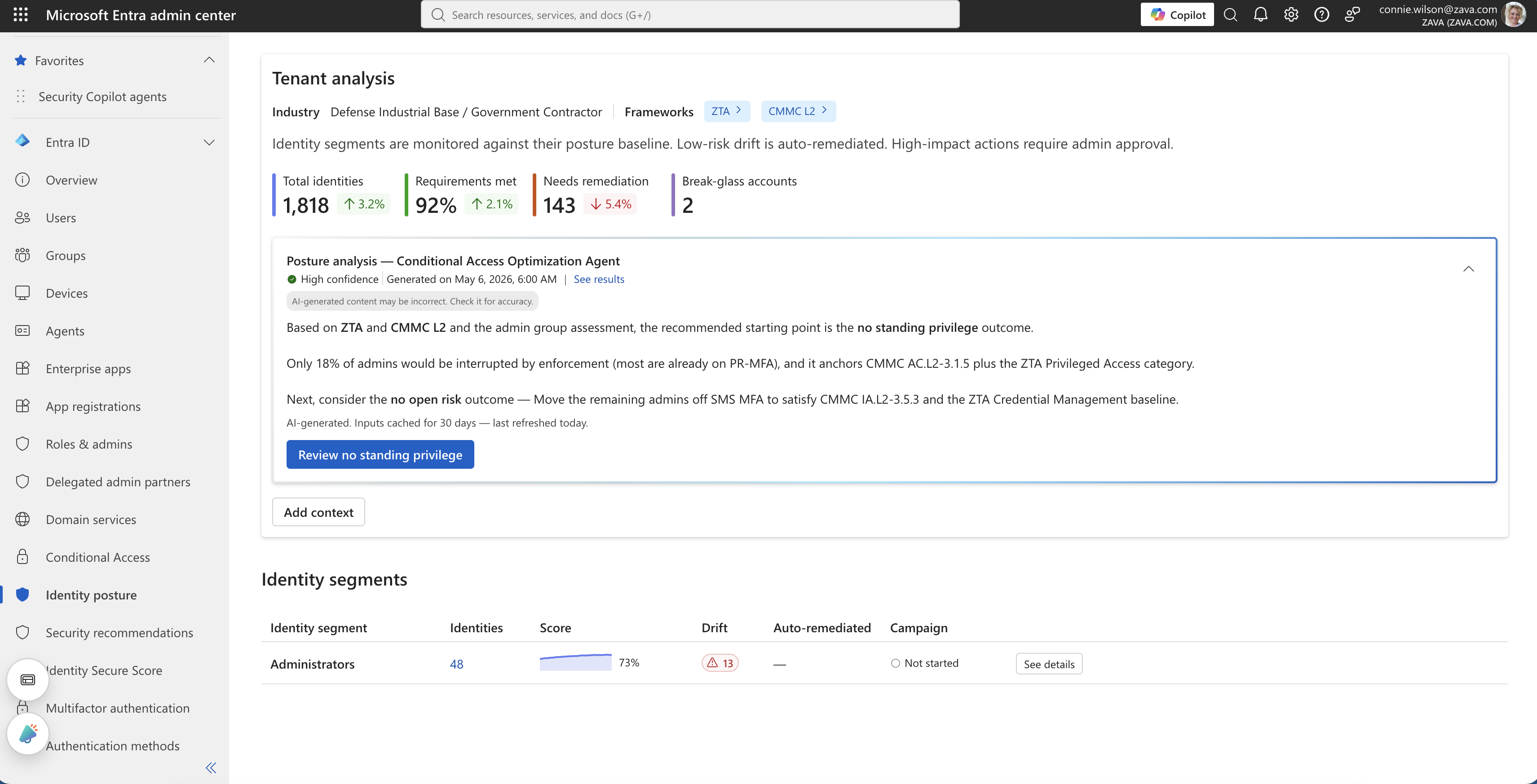This screenshot has width=1537, height=784.
Task: Expand the Entra ID section chevron
Action: pos(209,142)
